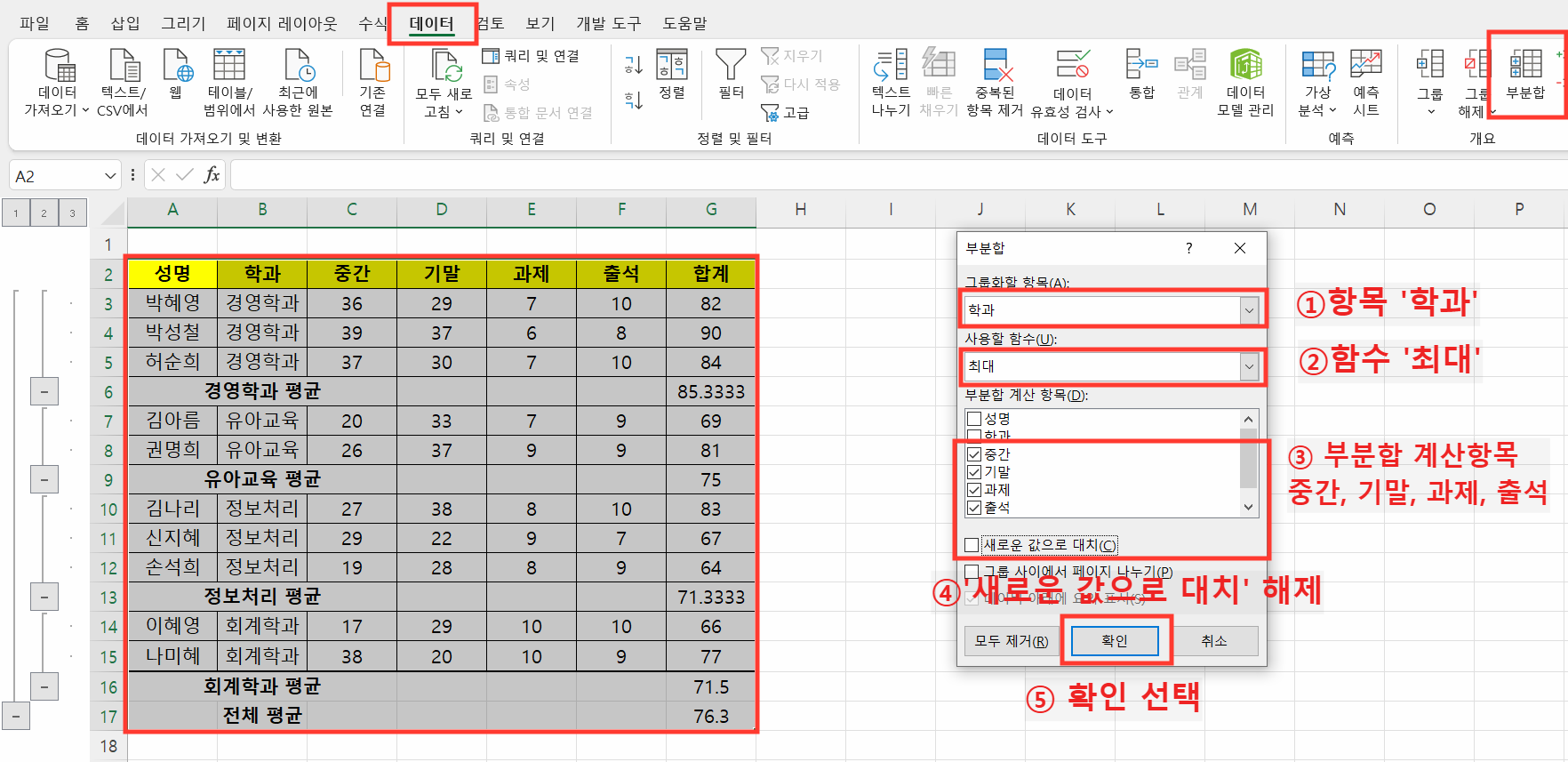
Task: Switch to the 데이터 tab
Action: click(x=432, y=23)
